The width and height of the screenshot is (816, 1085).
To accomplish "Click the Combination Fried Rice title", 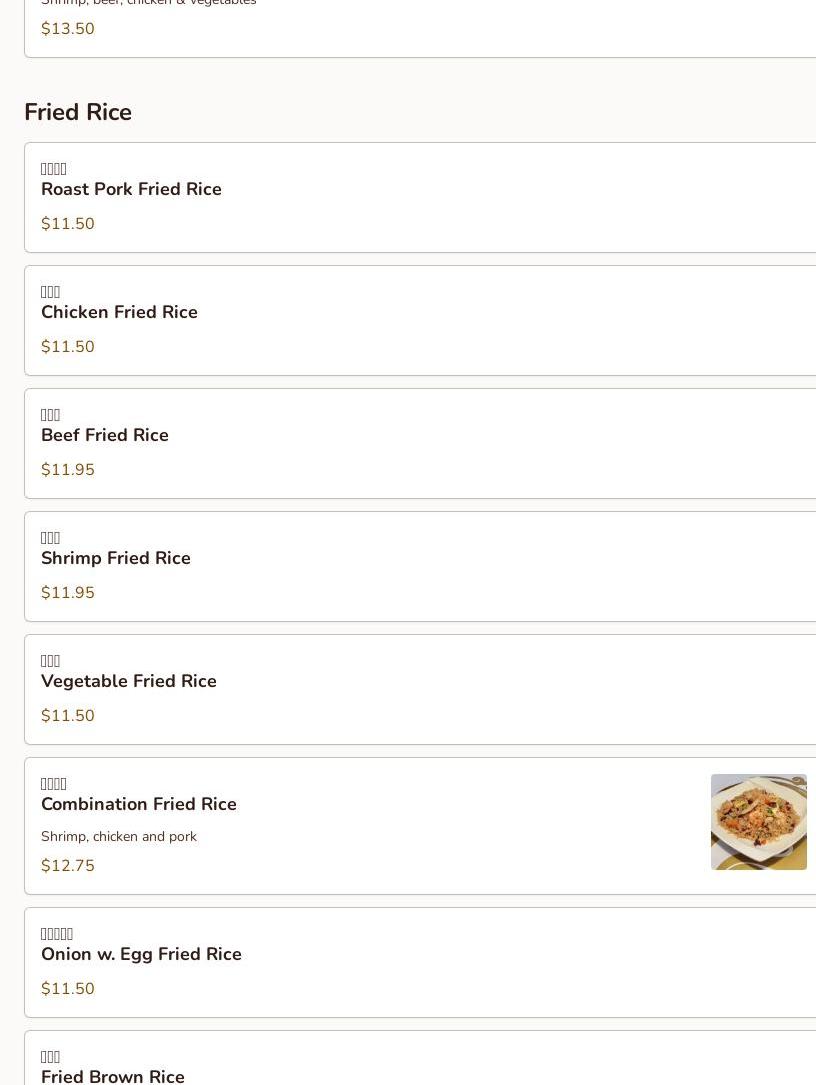I will [139, 805].
